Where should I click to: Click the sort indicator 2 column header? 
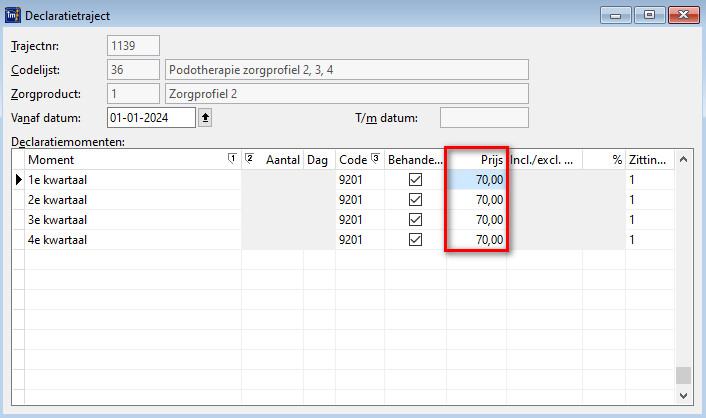(250, 159)
